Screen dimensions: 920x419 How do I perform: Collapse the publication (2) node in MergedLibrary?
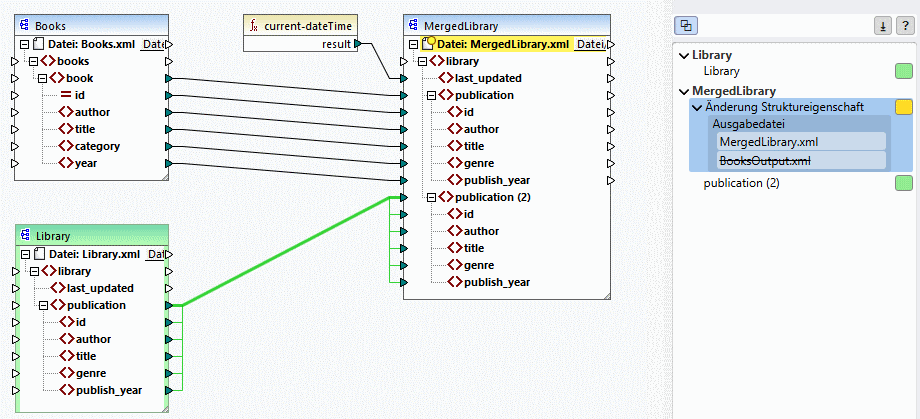click(x=431, y=197)
